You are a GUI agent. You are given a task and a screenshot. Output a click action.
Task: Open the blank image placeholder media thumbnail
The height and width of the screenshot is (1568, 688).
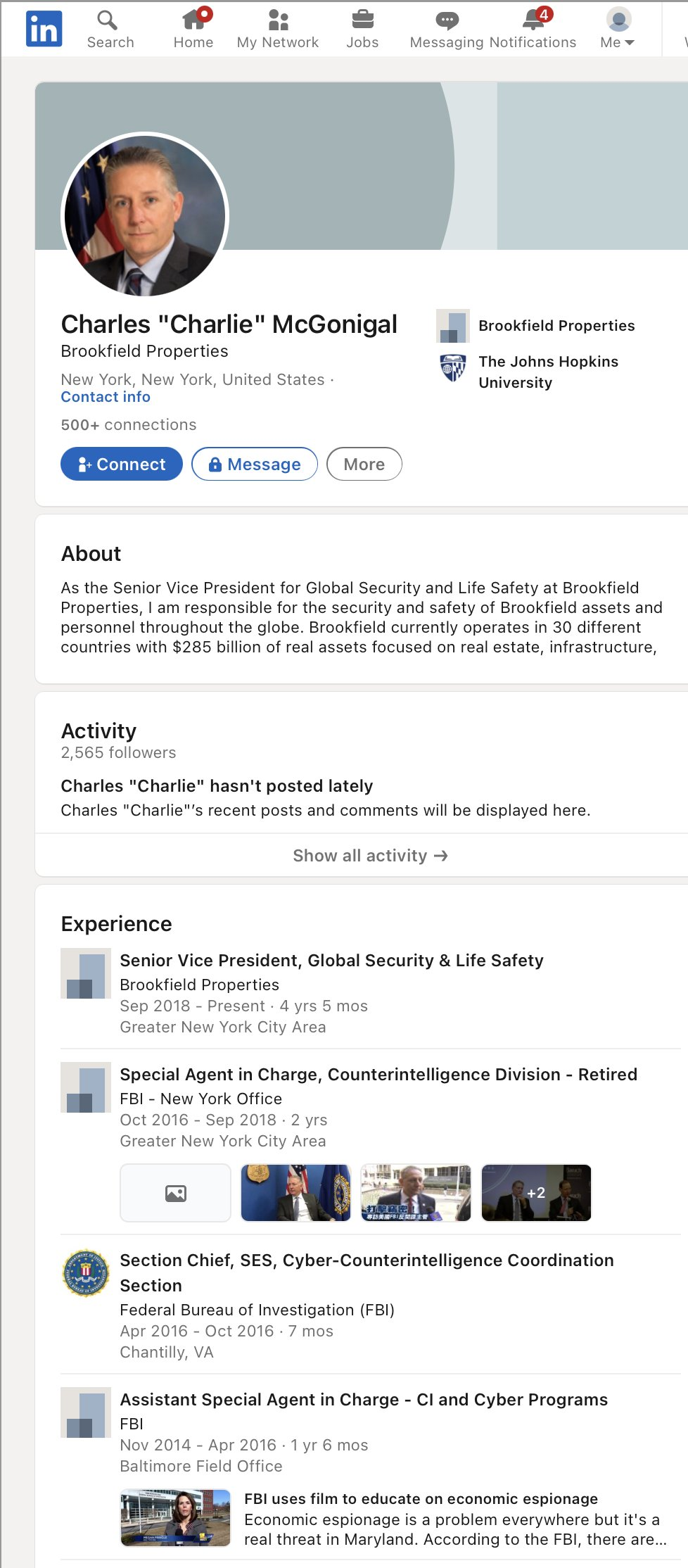click(176, 1193)
